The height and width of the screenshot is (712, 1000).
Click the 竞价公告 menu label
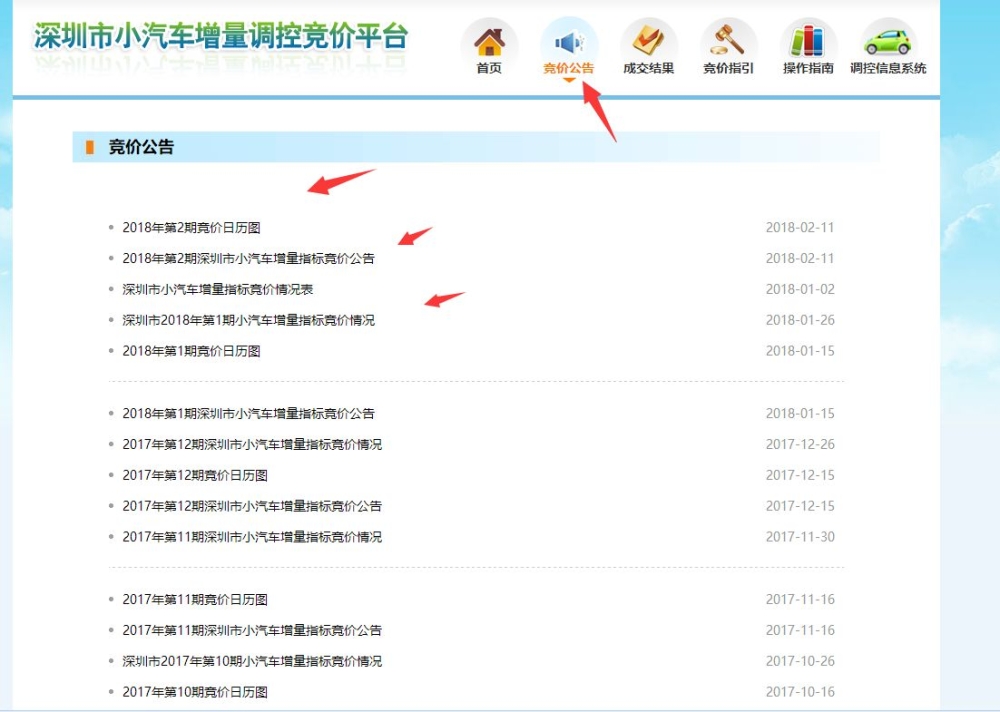pos(569,68)
